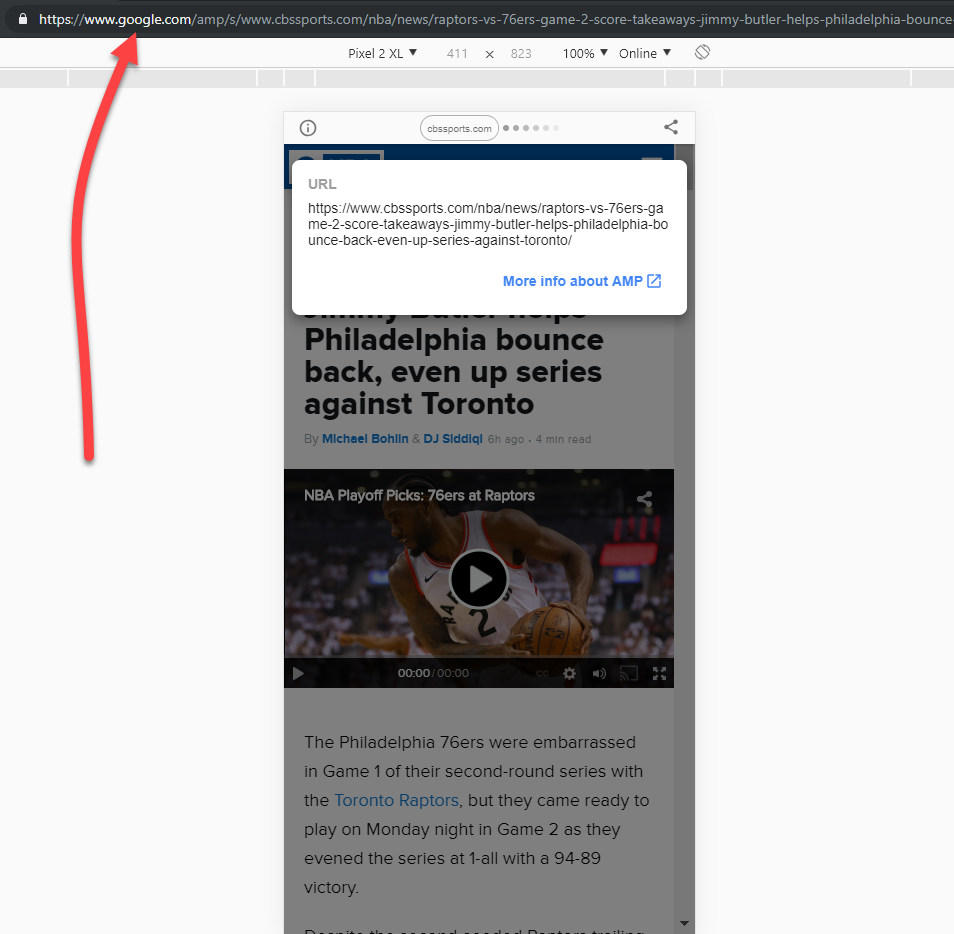
Task: Rotate the device viewport orientation
Action: pos(702,52)
